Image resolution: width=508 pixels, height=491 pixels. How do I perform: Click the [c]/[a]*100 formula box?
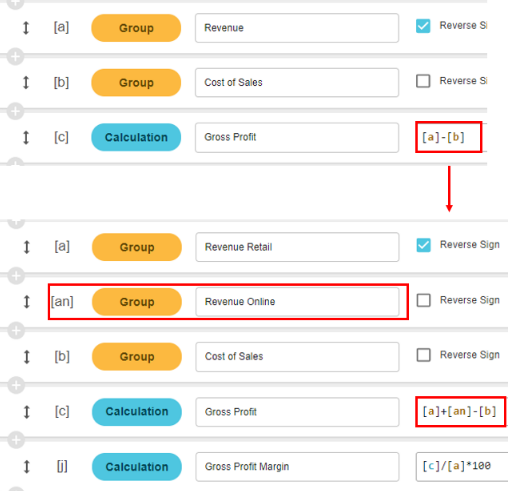pos(462,467)
